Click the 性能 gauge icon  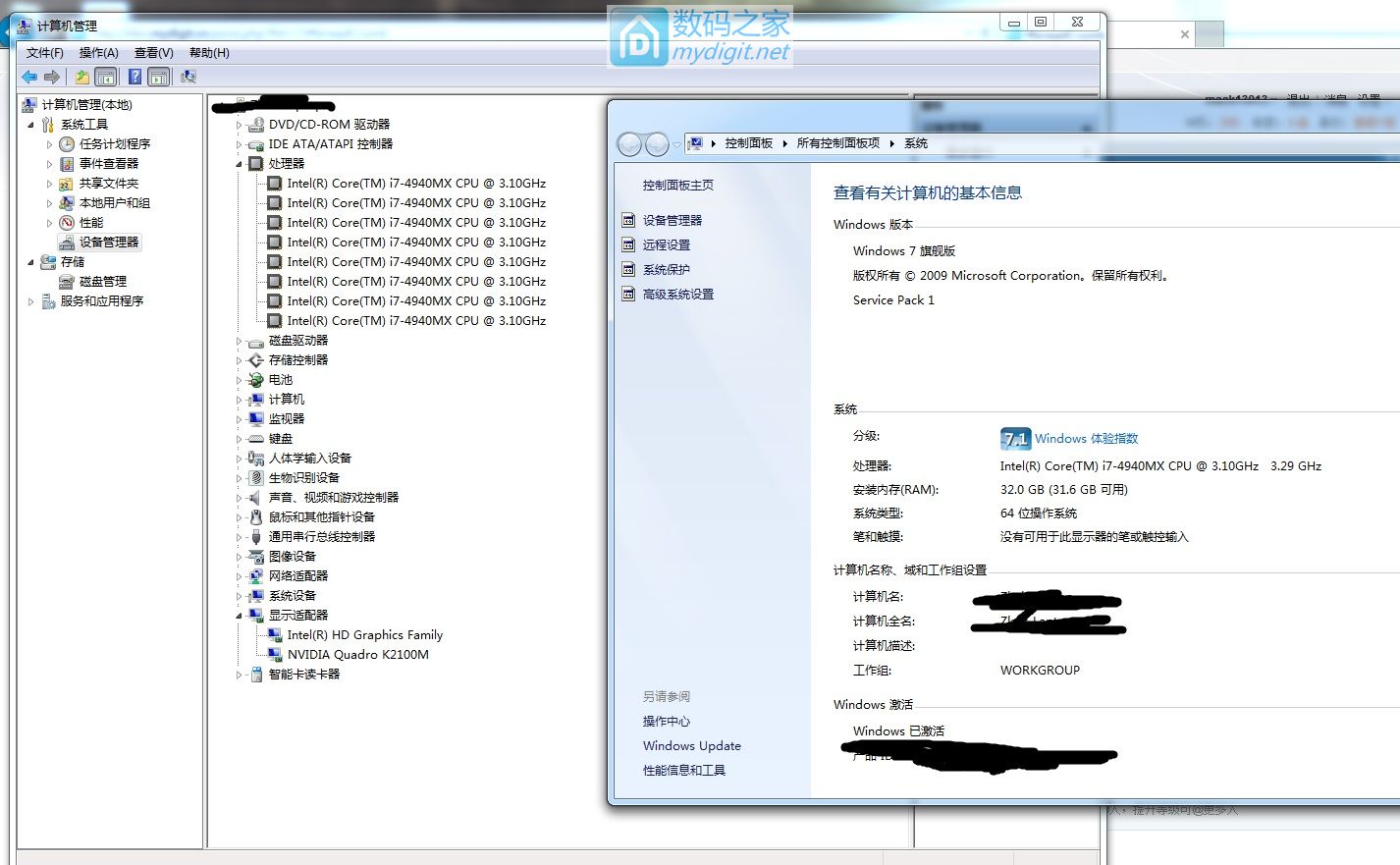(67, 222)
